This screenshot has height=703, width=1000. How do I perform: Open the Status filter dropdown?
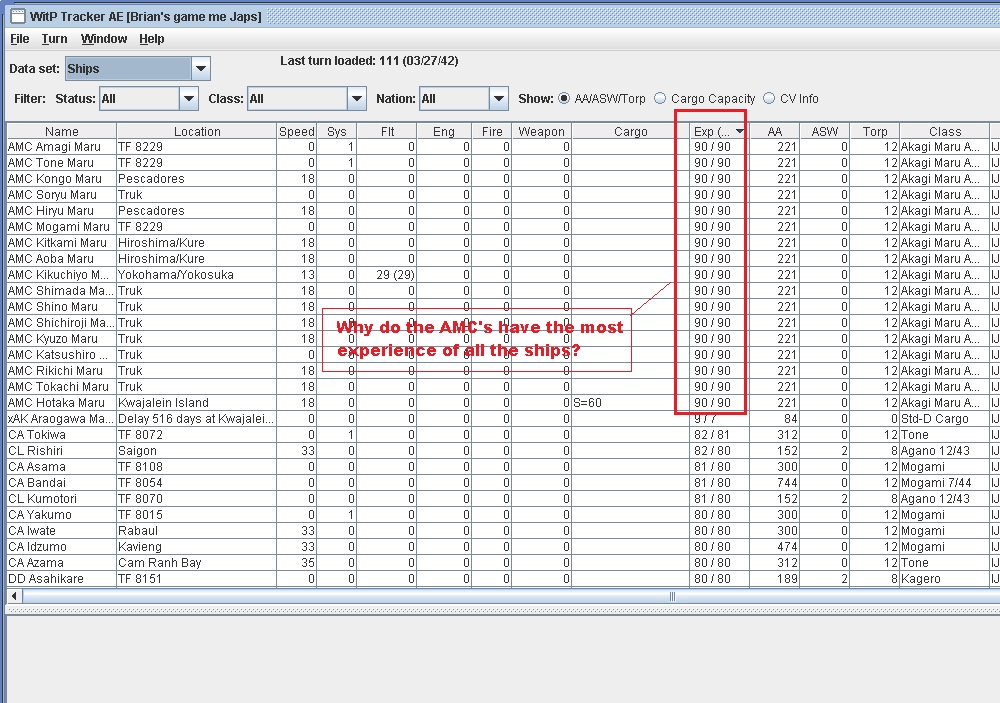(189, 99)
